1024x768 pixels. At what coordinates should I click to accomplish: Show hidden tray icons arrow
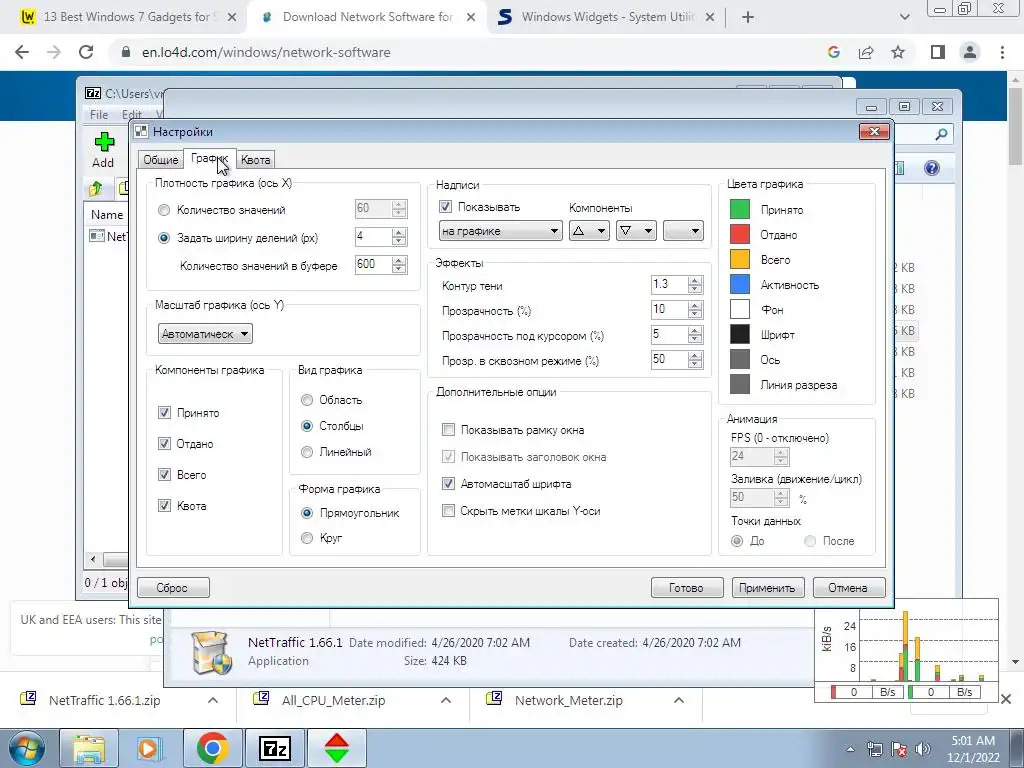(850, 749)
